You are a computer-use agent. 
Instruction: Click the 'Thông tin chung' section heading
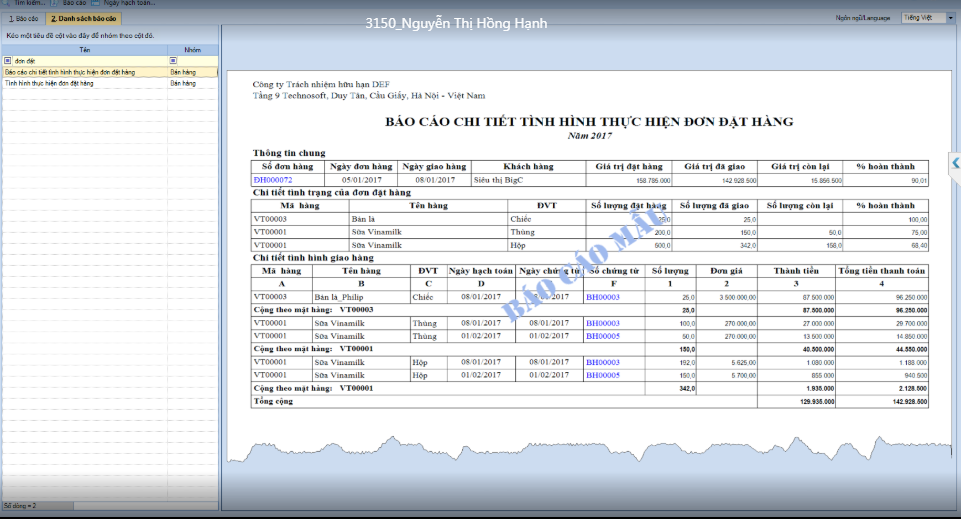click(289, 153)
